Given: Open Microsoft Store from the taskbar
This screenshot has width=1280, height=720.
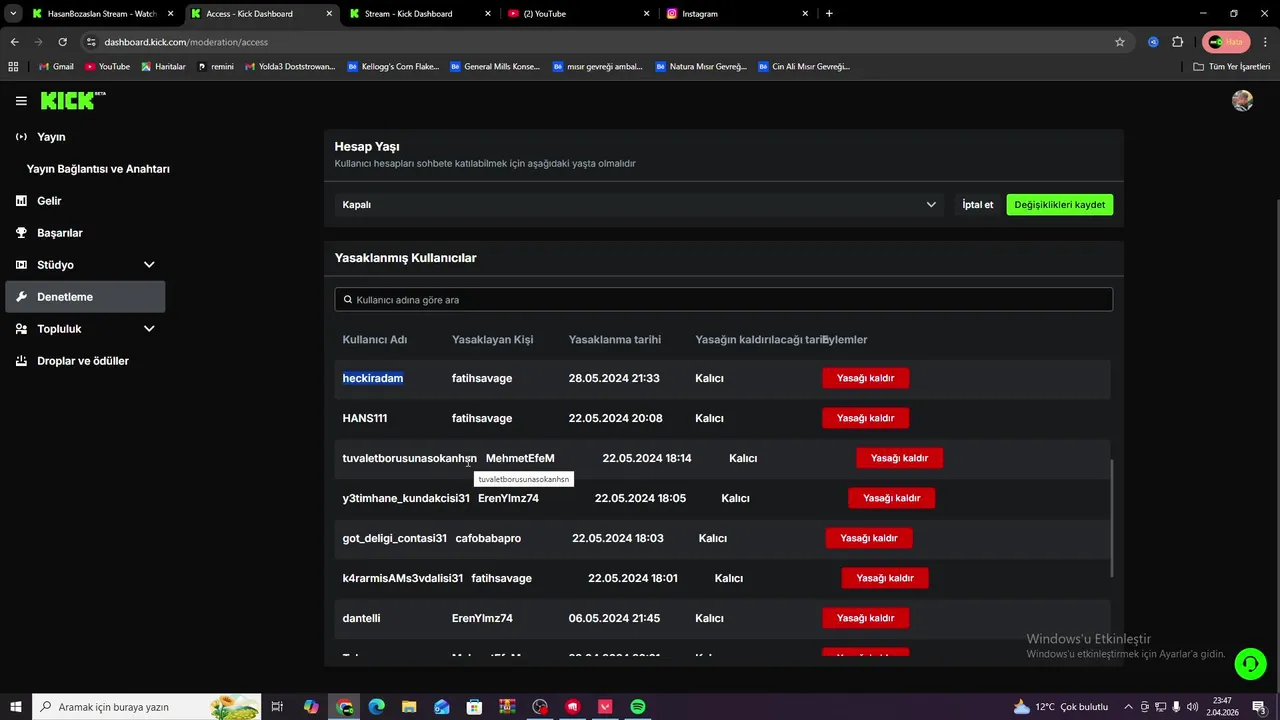Looking at the screenshot, I should click(474, 707).
